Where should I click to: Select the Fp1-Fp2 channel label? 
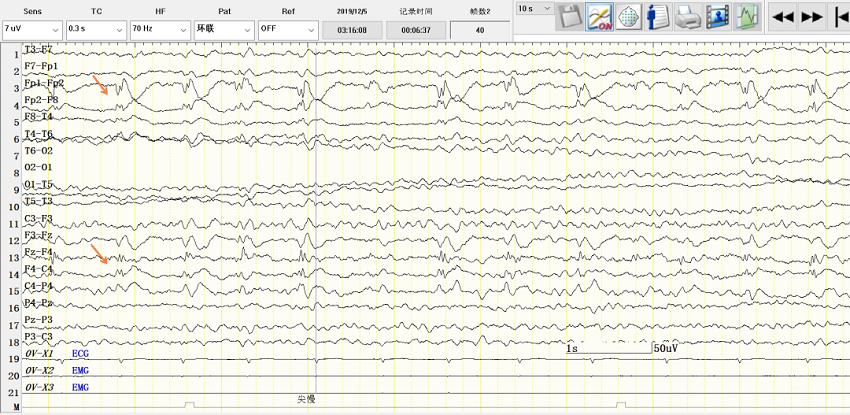(x=43, y=83)
